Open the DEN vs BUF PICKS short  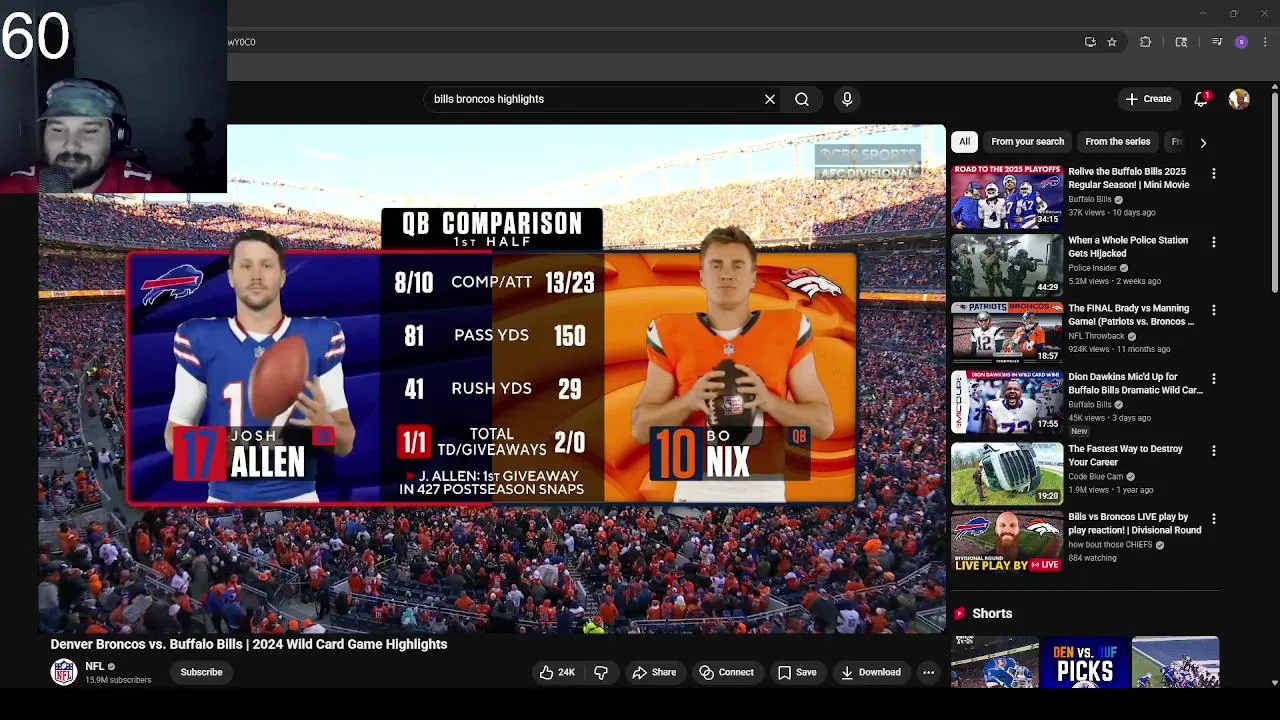pyautogui.click(x=1085, y=662)
